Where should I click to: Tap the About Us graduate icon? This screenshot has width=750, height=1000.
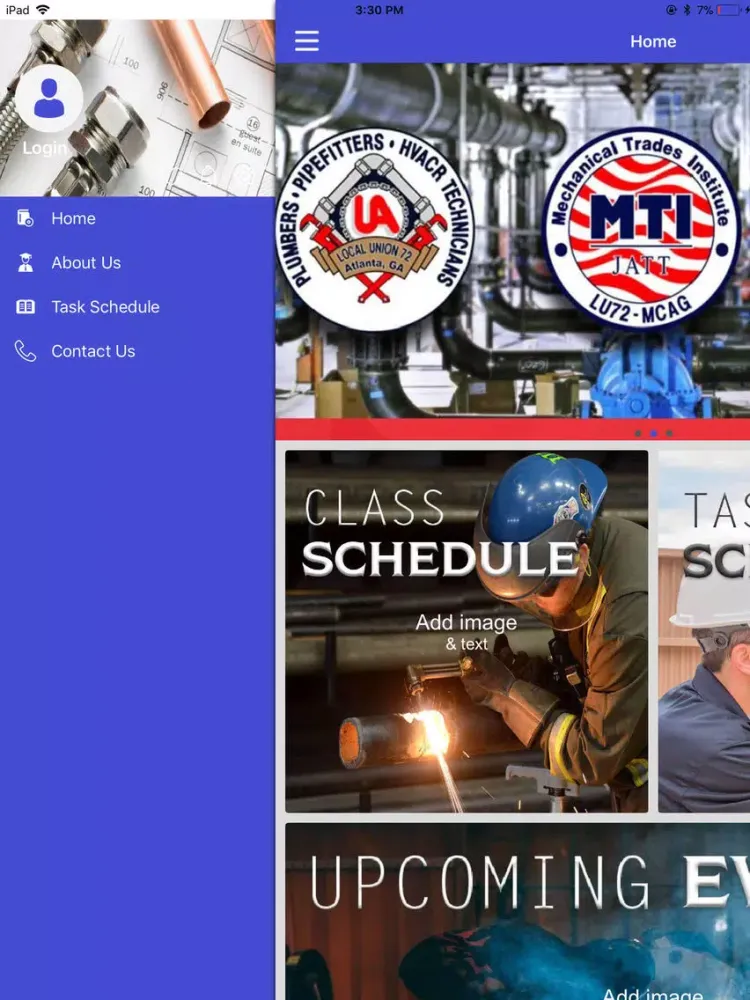26,263
